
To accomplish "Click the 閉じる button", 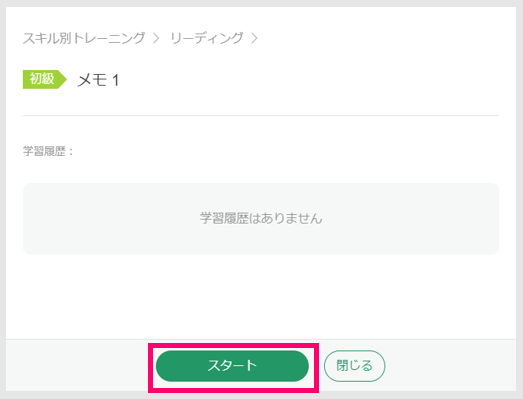I will (355, 366).
